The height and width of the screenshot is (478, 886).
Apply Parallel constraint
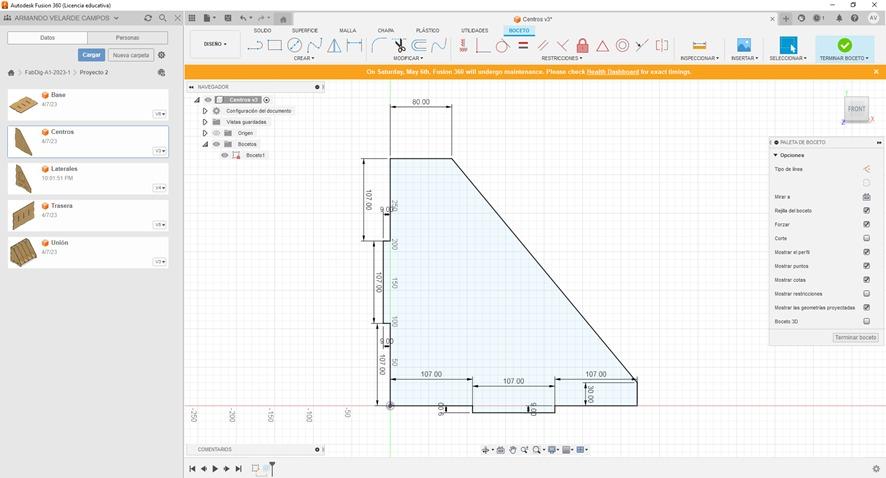click(x=543, y=45)
